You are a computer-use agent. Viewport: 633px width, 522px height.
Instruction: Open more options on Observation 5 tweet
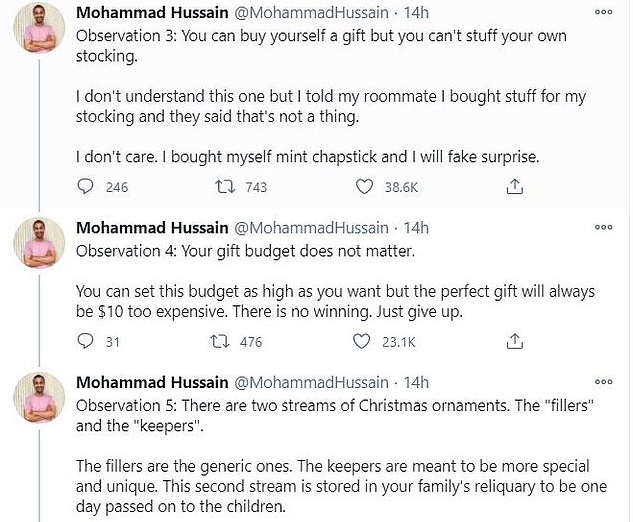603,383
